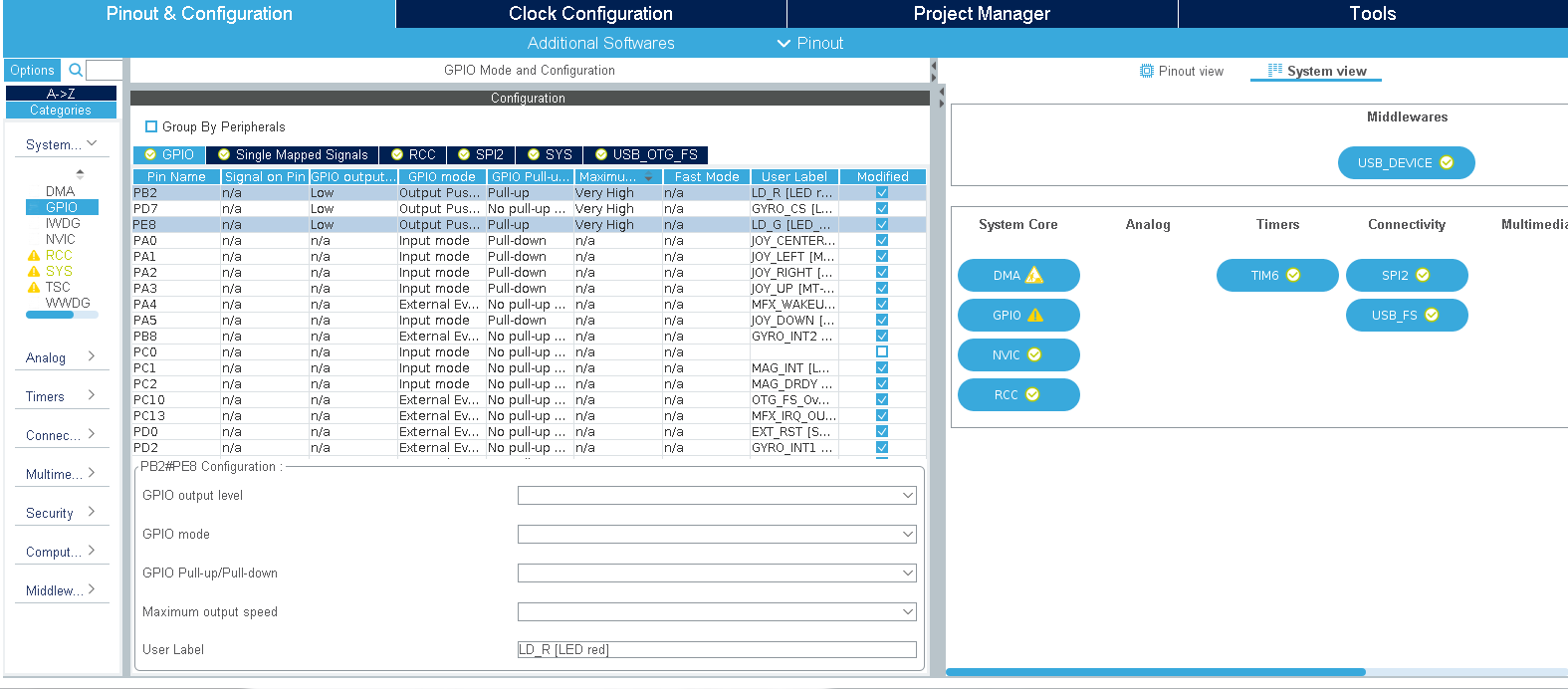Enable Group By Peripherals checkbox
The image size is (1568, 689).
151,126
